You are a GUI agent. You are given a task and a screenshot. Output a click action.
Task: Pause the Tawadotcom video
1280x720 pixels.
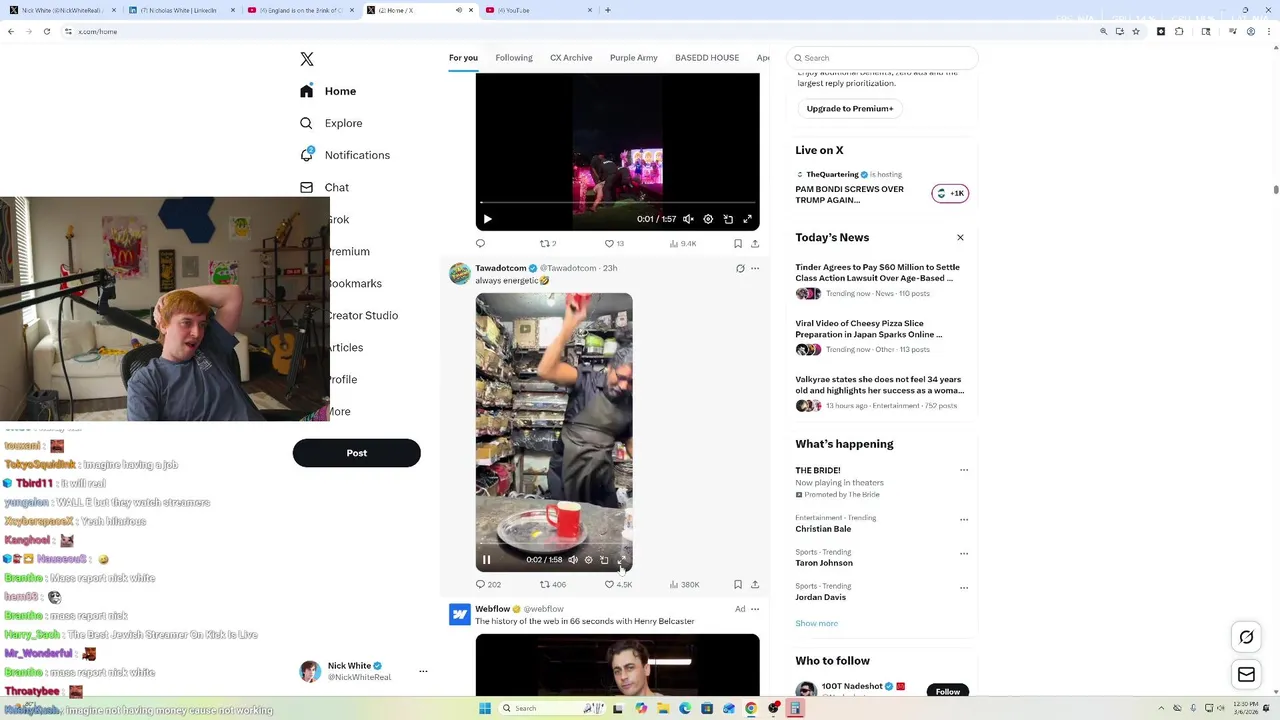pyautogui.click(x=487, y=560)
